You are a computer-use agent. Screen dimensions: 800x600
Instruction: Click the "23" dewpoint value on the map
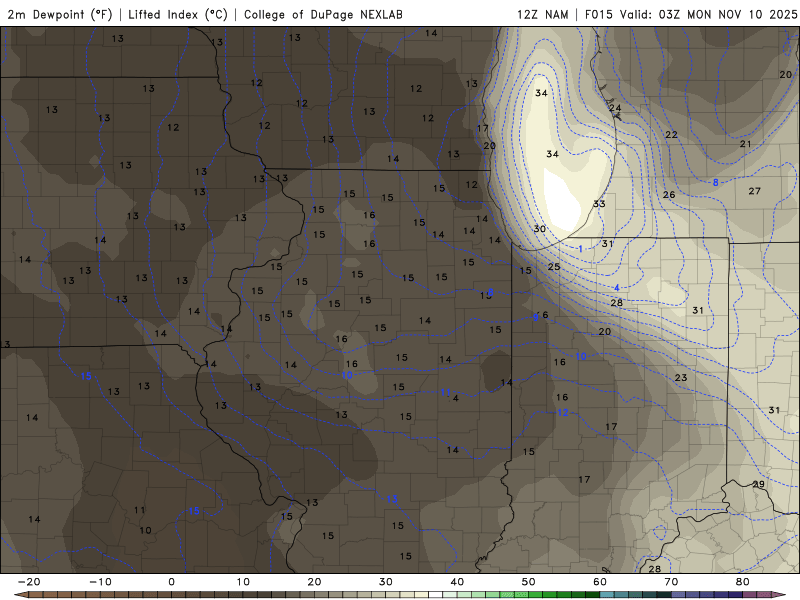[681, 378]
